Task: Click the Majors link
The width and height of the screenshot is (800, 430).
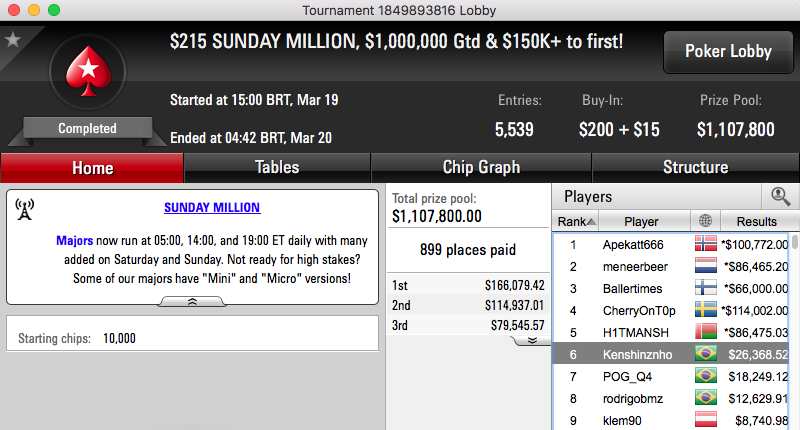Action: coord(74,240)
